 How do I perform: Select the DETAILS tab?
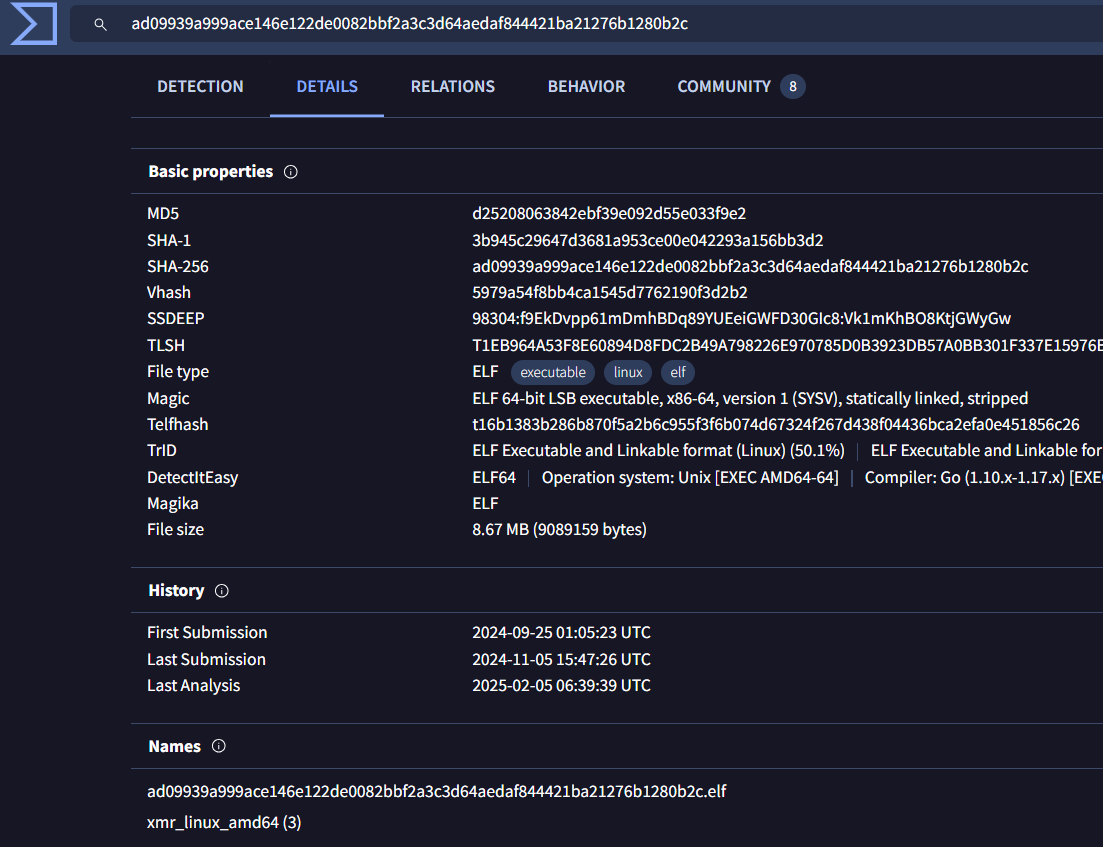click(x=327, y=87)
